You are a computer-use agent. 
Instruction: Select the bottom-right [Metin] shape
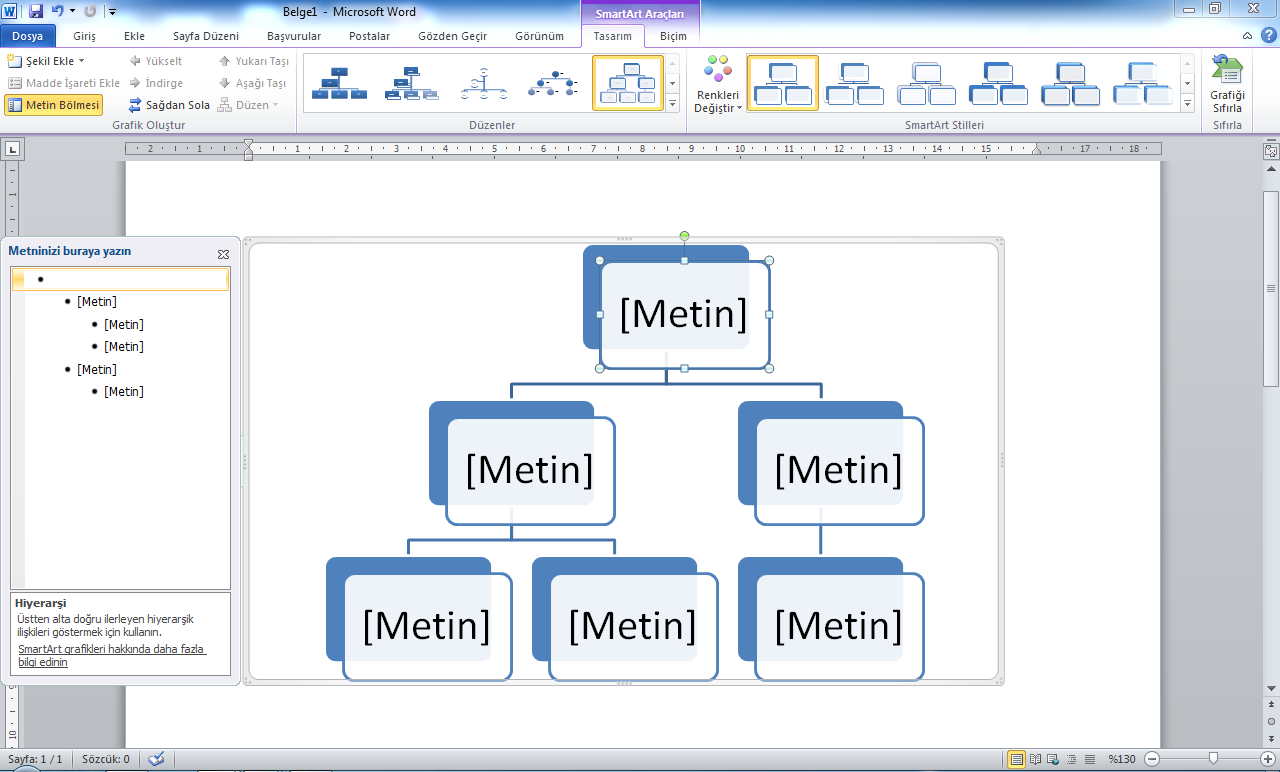point(839,626)
